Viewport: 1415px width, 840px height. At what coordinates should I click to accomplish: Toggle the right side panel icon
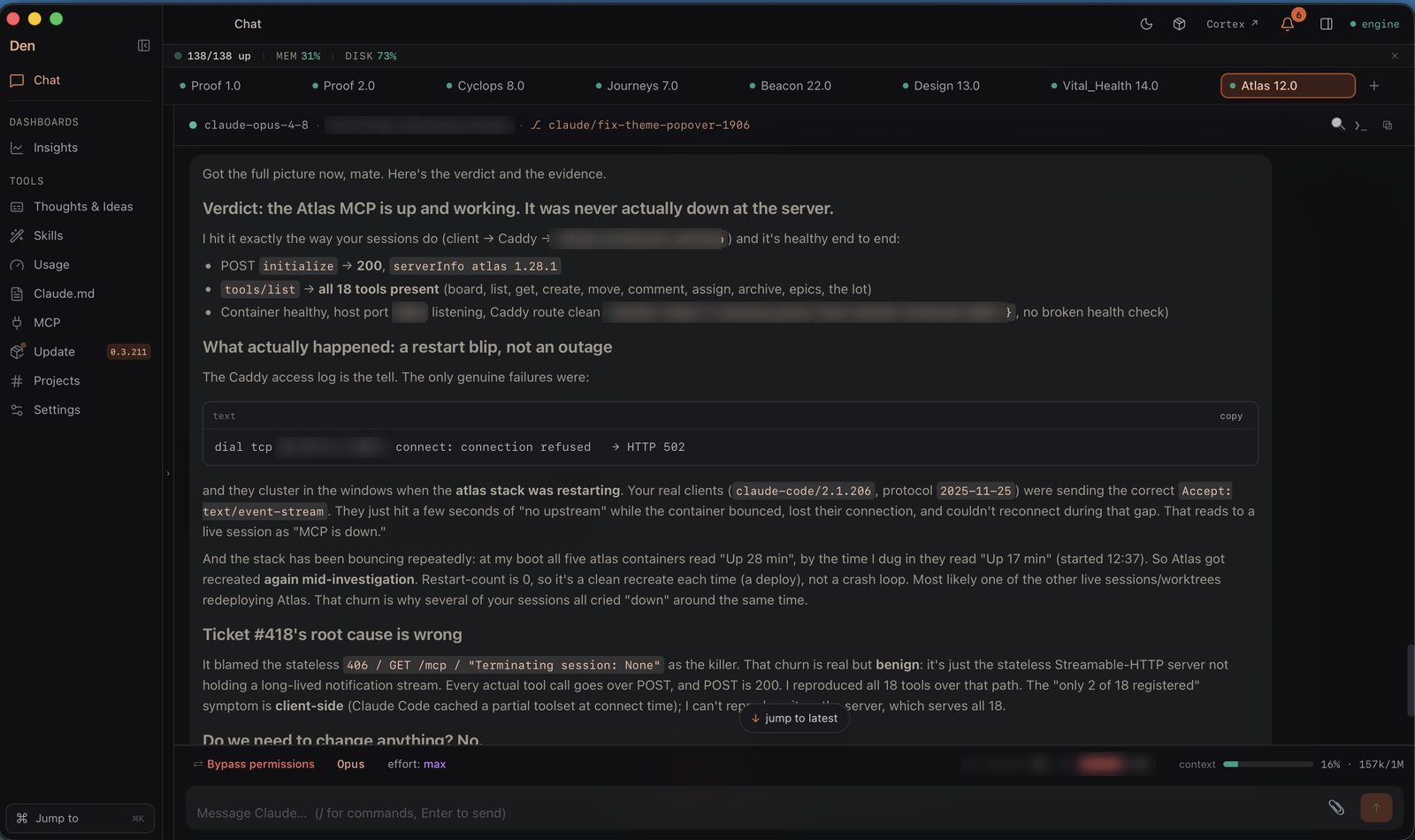click(x=1326, y=24)
